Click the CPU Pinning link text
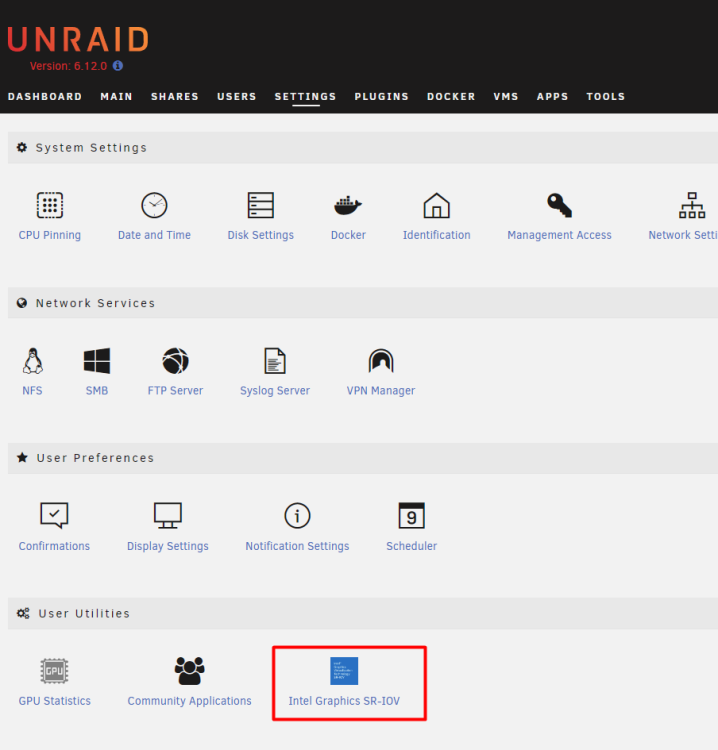Viewport: 718px width, 750px height. 50,235
